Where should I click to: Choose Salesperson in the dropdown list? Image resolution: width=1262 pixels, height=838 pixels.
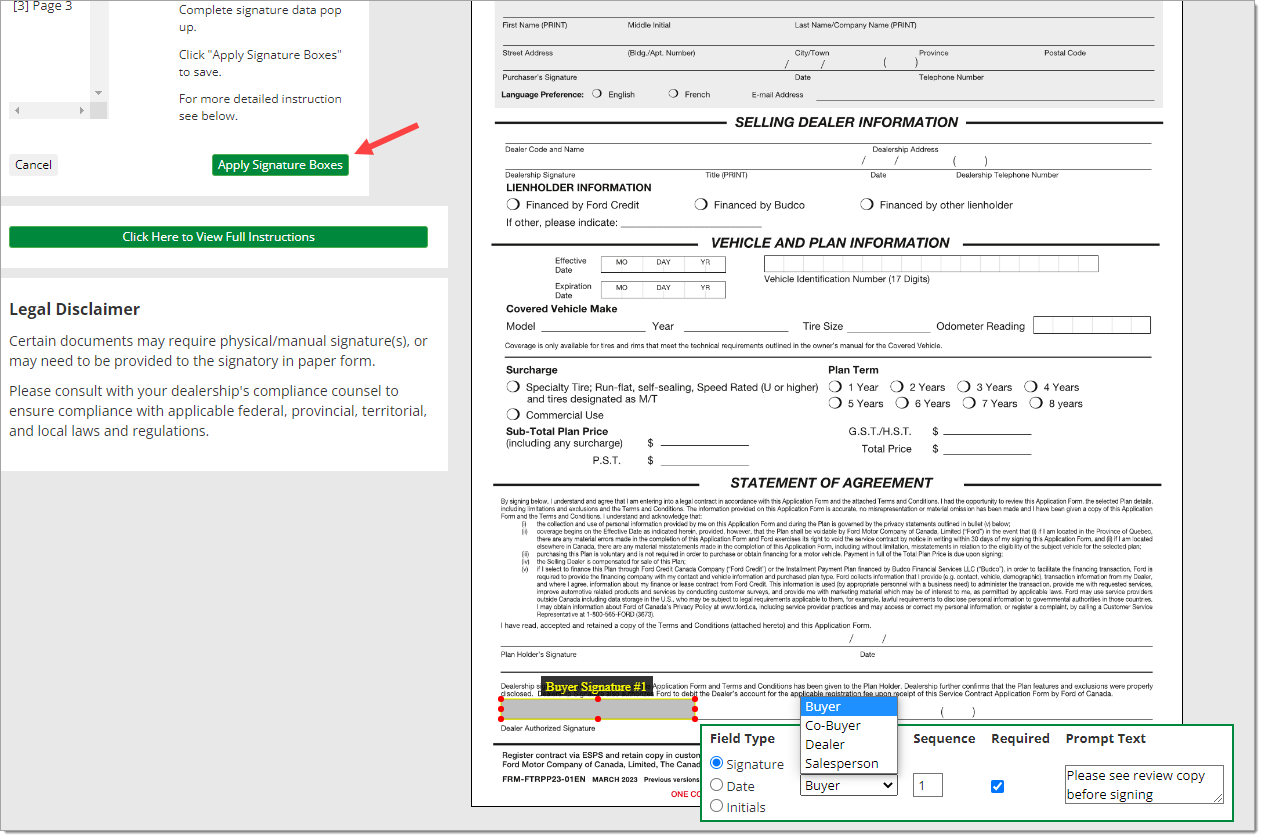[x=849, y=764]
